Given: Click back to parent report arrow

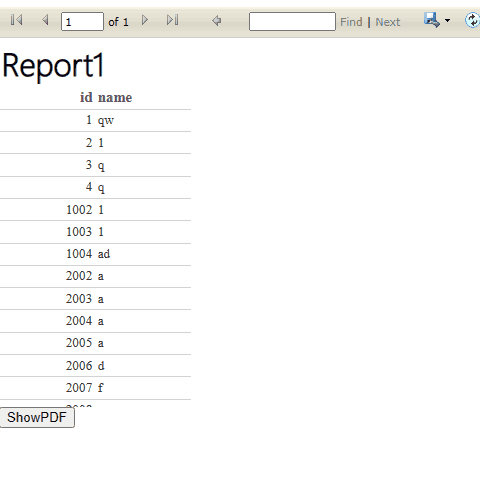Looking at the screenshot, I should pos(217,21).
